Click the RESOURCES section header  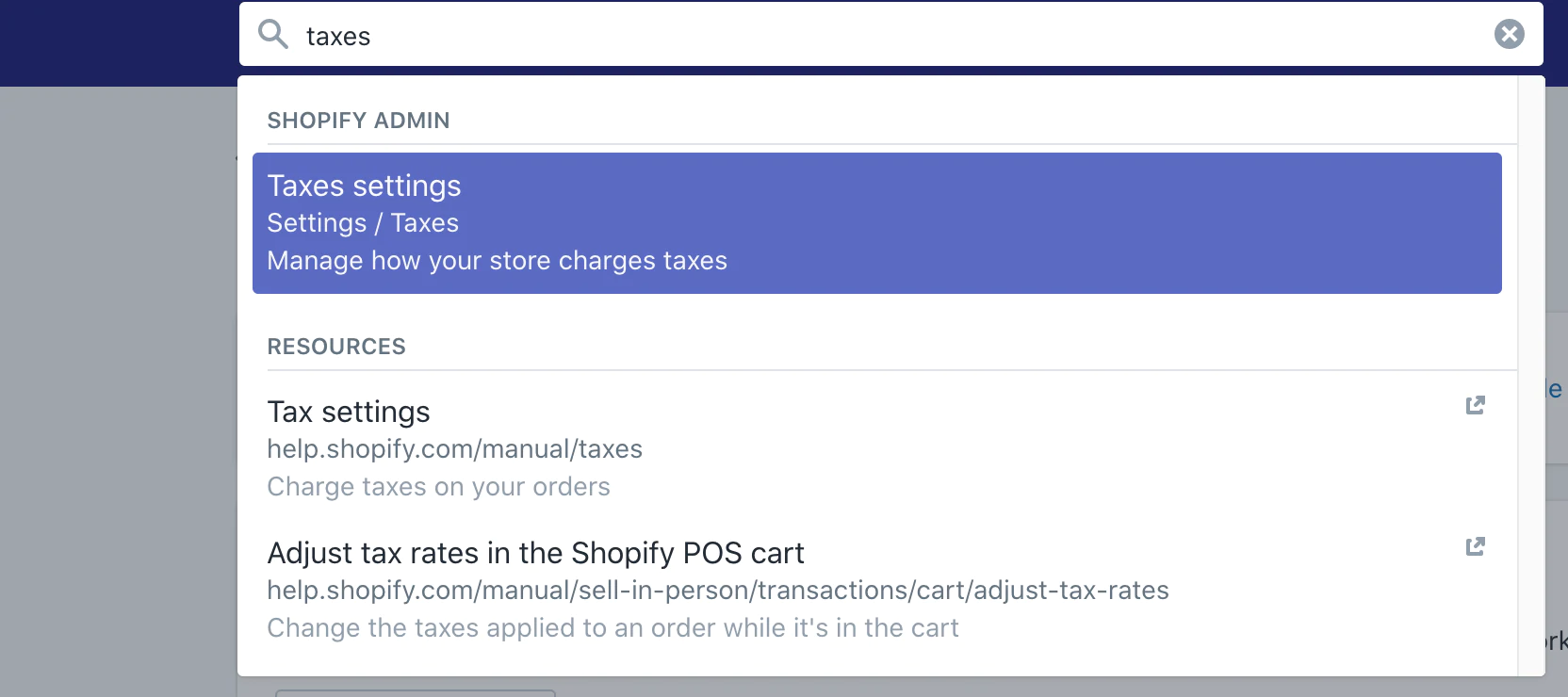[336, 347]
